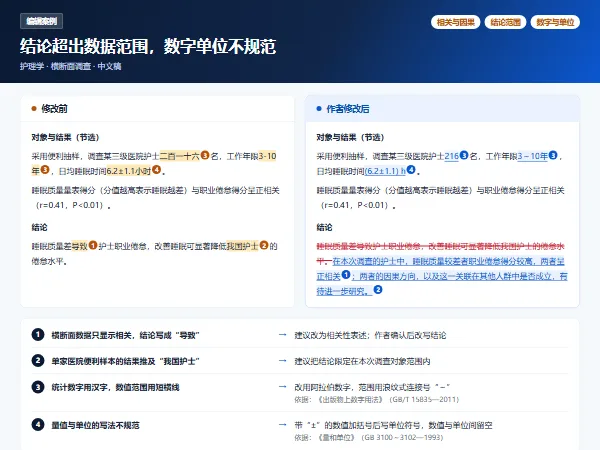
Task: Click 对象与结果(节选) heading in 作者修改后
Action: pyautogui.click(x=350, y=137)
